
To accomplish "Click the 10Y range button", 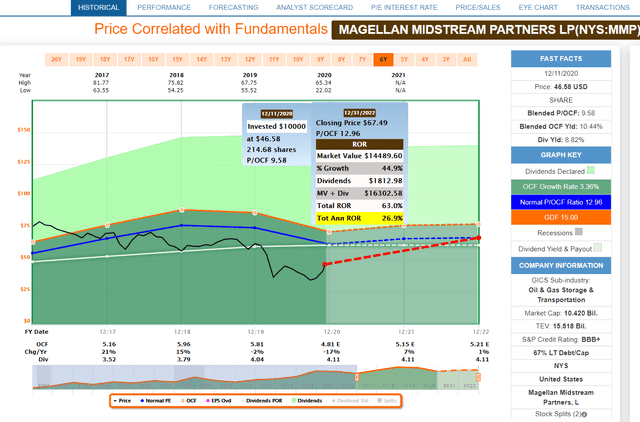I will pyautogui.click(x=298, y=60).
